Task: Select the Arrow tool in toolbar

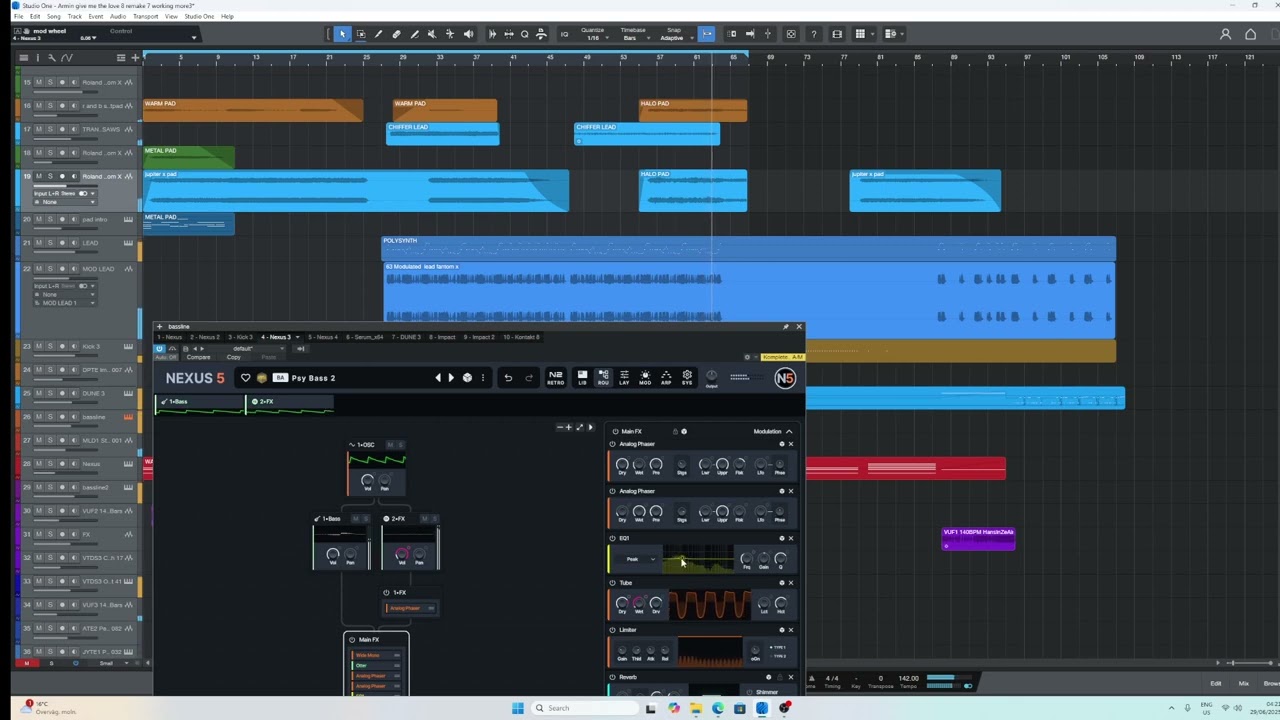Action: [x=342, y=34]
